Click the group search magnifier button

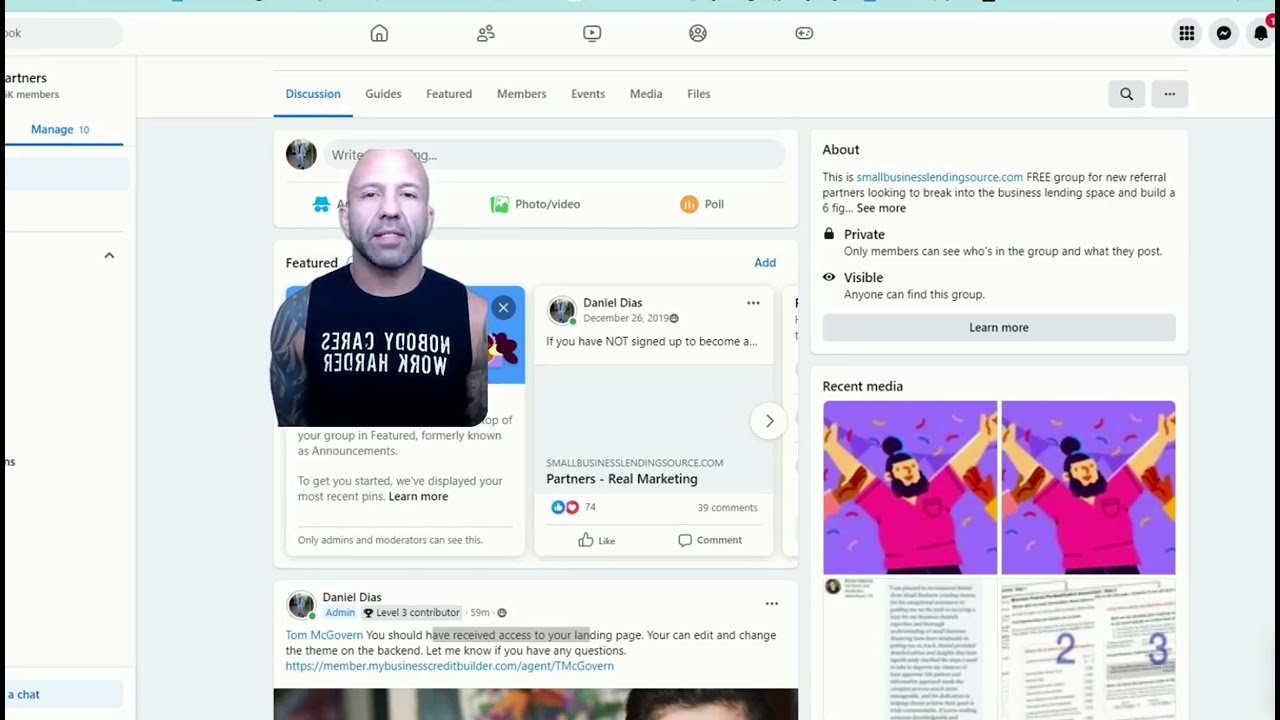pyautogui.click(x=1126, y=94)
